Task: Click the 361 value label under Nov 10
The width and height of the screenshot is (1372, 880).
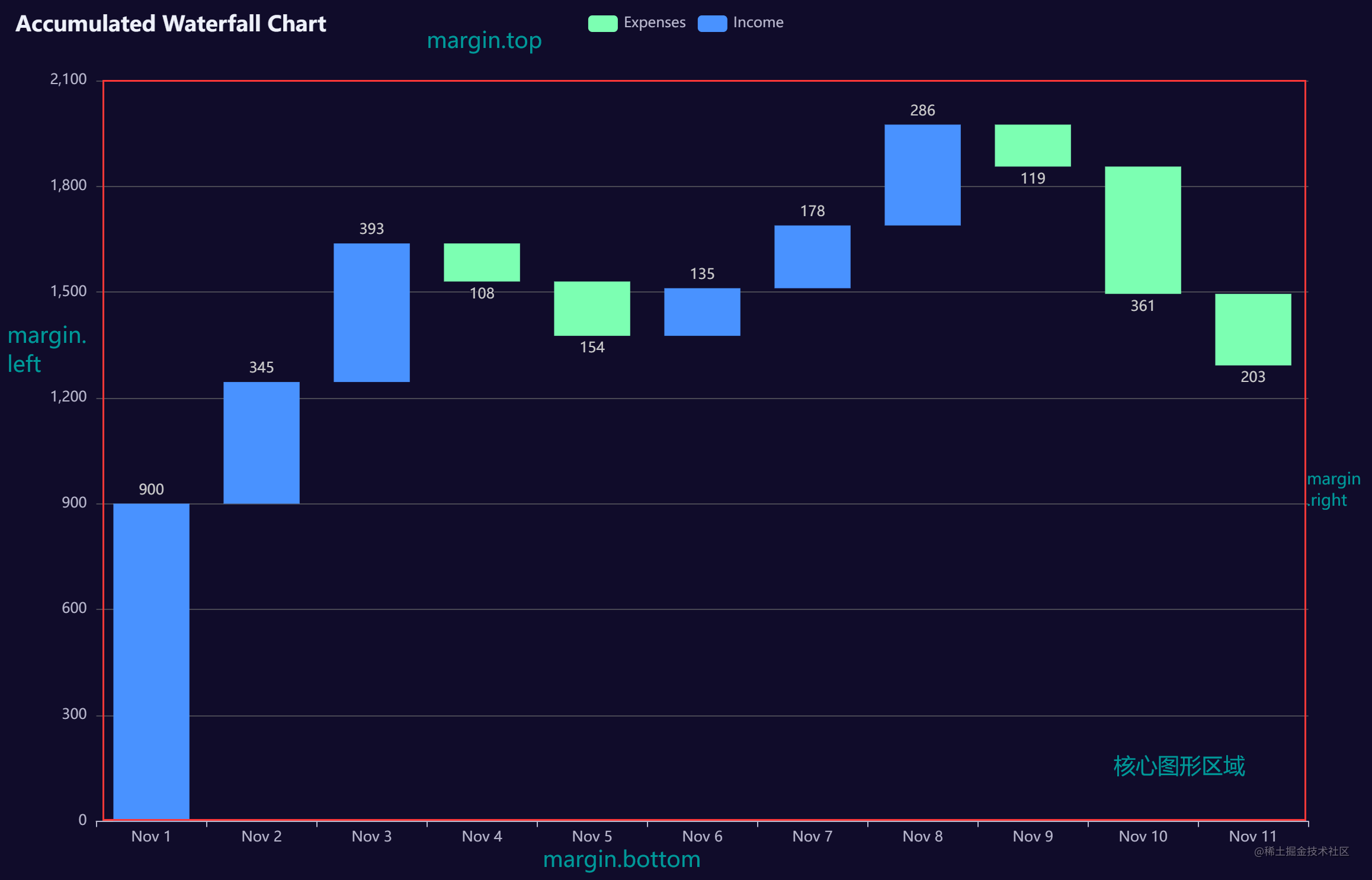Action: 1142,306
